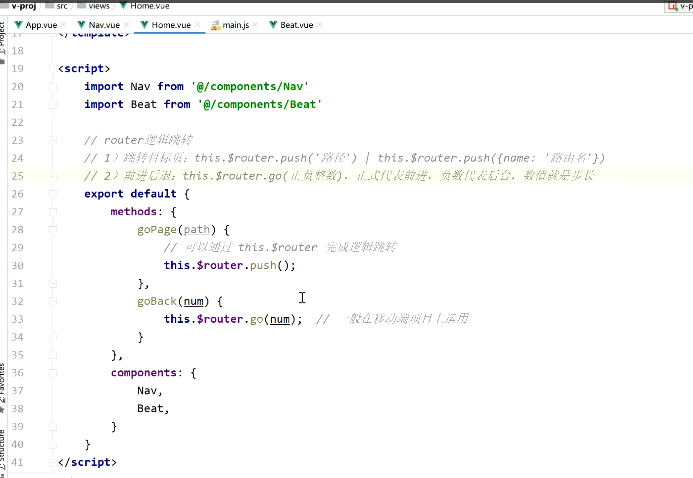The height and width of the screenshot is (478, 693).
Task: Open the Beat.vue editor tab
Action: (x=297, y=25)
